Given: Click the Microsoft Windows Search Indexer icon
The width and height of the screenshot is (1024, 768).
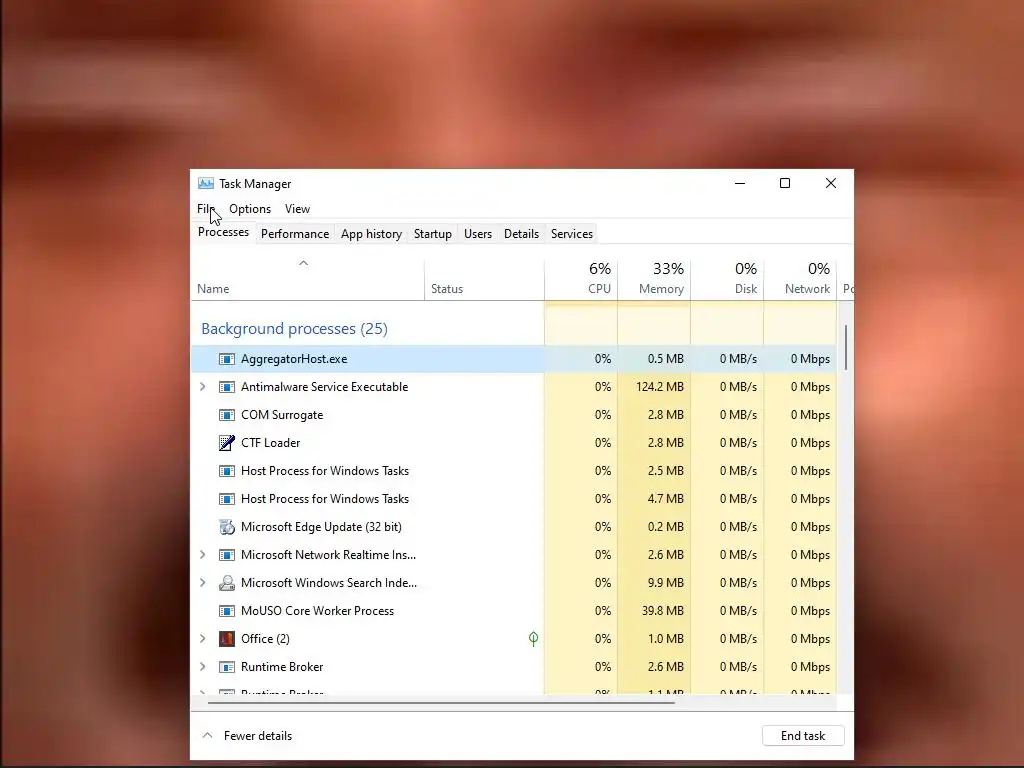Looking at the screenshot, I should point(227,583).
